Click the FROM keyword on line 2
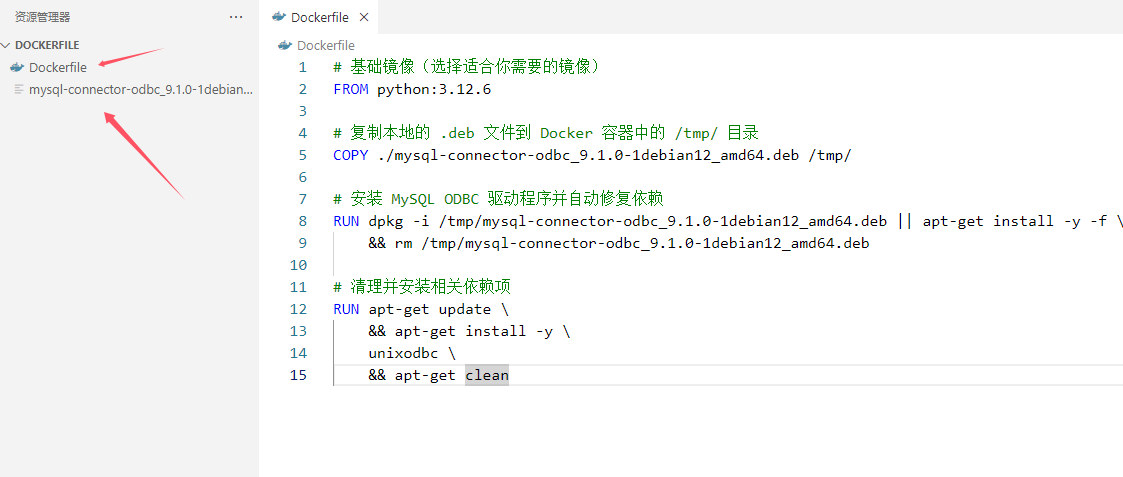 point(351,90)
